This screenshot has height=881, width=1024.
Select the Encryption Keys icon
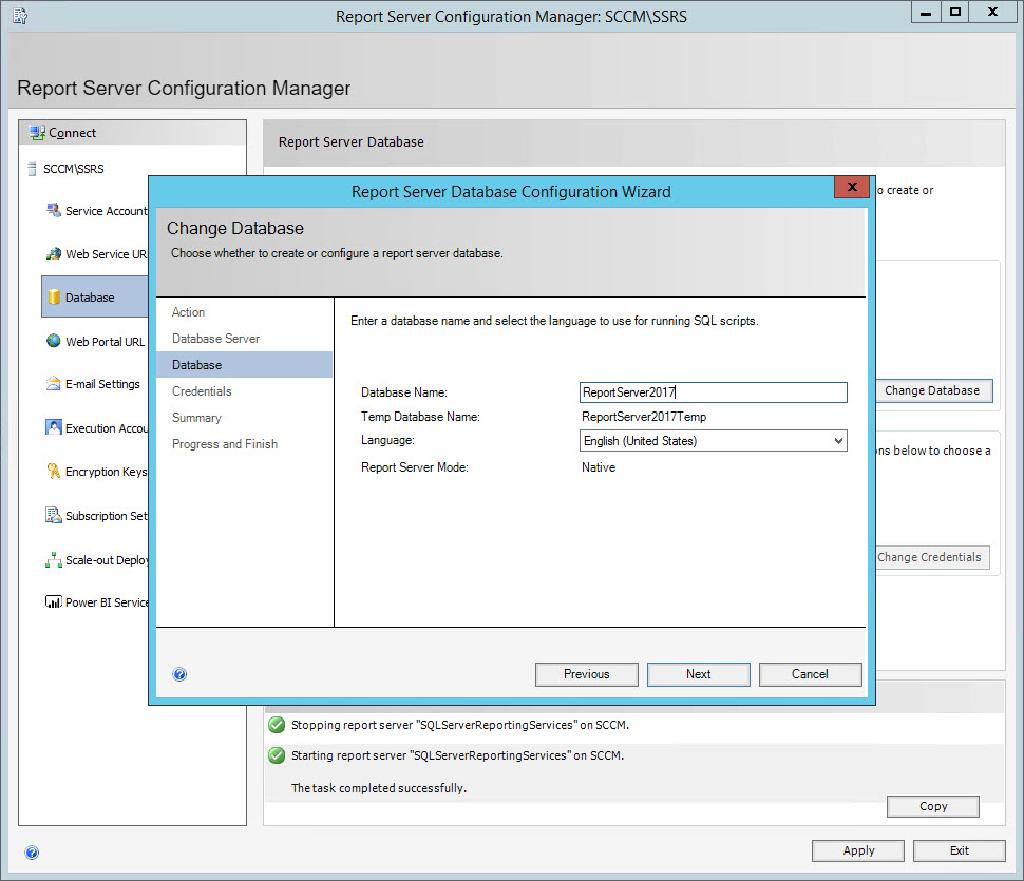(54, 472)
